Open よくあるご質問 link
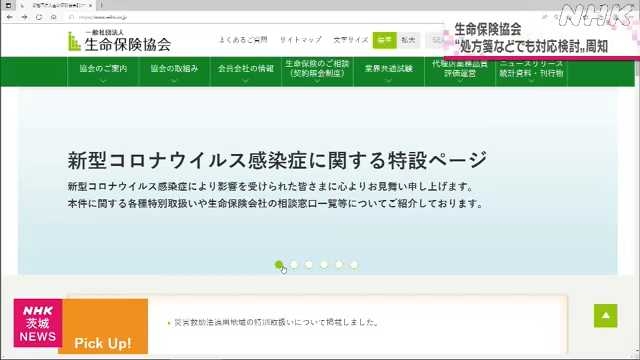 (x=243, y=40)
